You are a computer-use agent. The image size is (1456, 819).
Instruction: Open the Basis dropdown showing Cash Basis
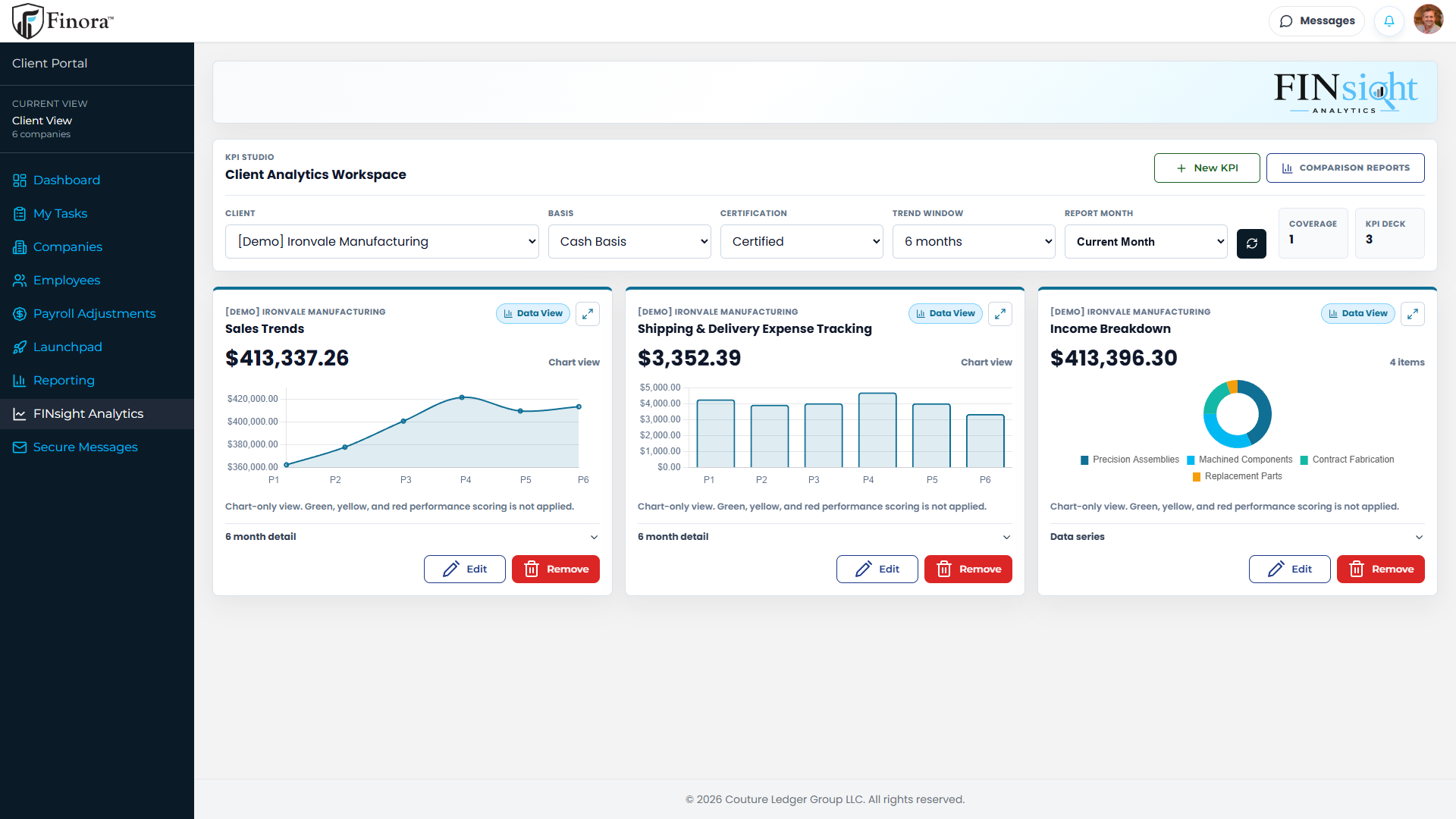point(629,242)
